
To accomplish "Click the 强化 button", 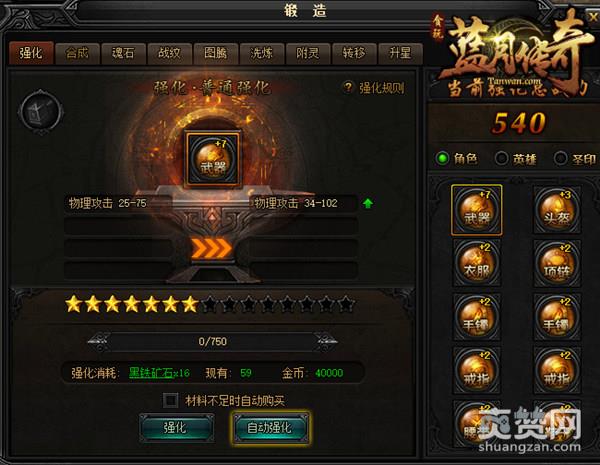I will tap(176, 427).
